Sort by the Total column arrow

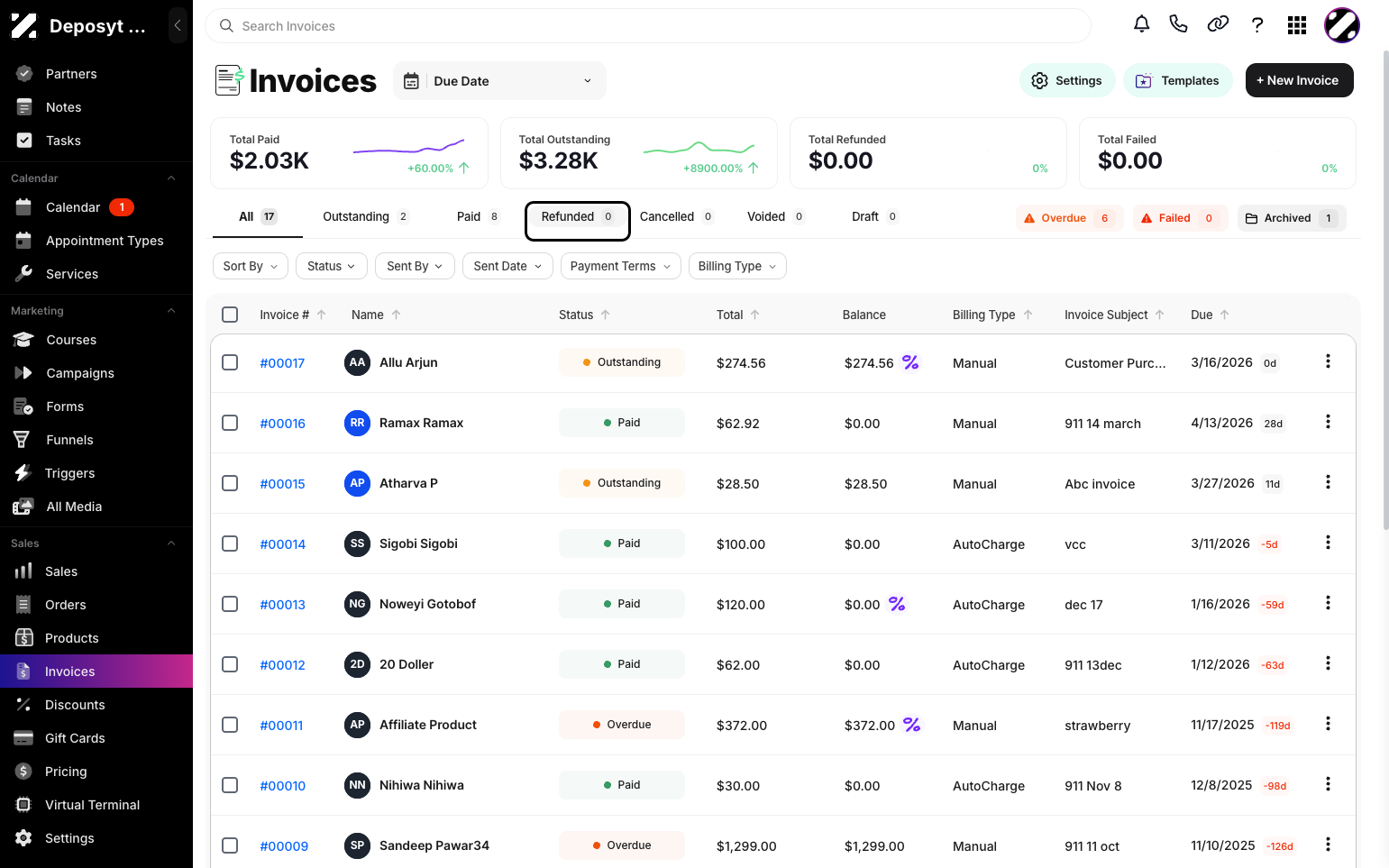pyautogui.click(x=755, y=315)
